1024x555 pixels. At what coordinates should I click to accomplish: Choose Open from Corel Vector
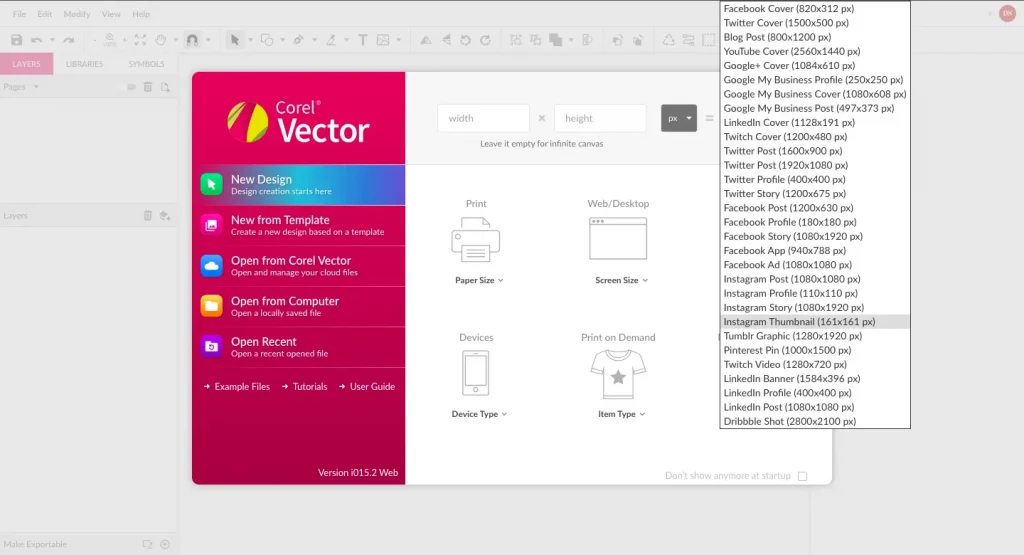[x=298, y=266]
